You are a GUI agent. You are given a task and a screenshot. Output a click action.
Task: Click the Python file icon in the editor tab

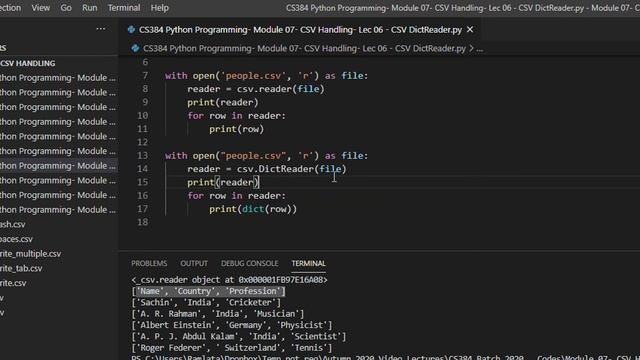pos(131,29)
